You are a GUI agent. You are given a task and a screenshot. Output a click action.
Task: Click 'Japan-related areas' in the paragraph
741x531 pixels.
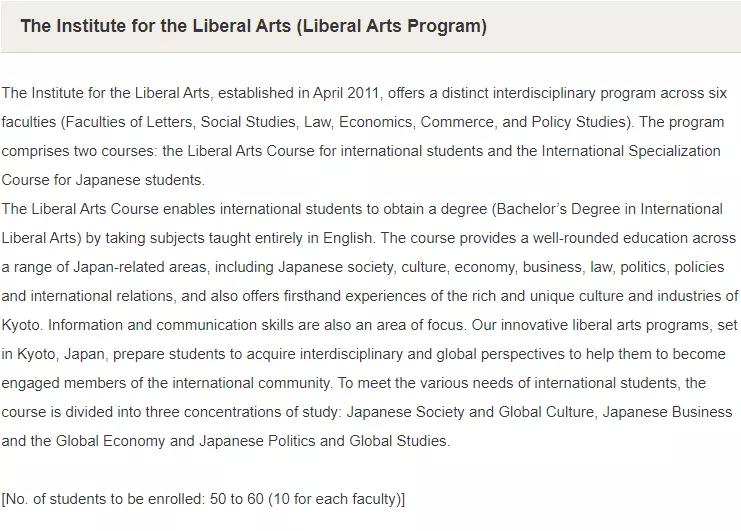coord(140,267)
